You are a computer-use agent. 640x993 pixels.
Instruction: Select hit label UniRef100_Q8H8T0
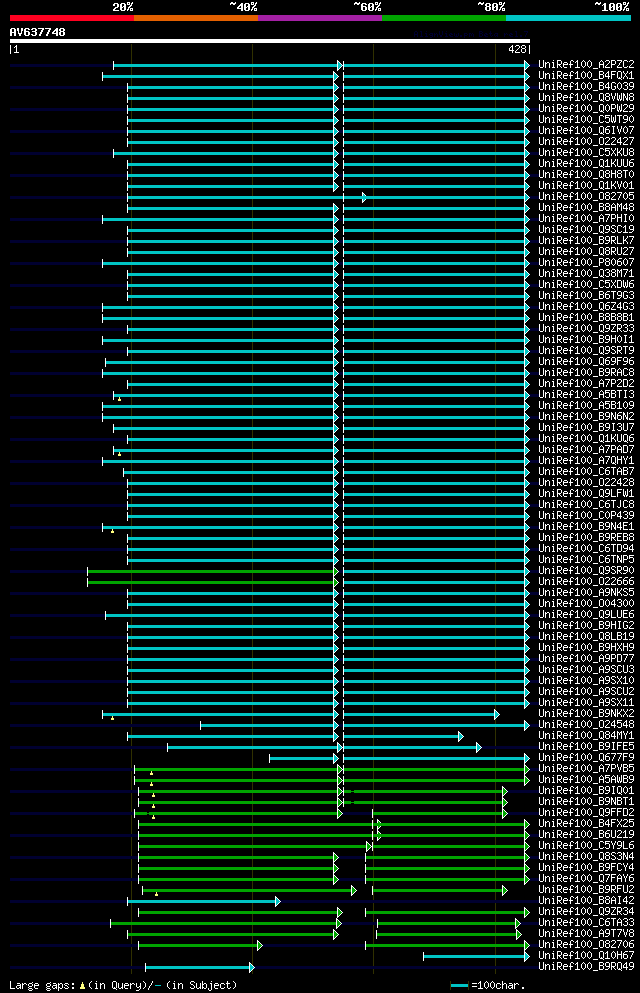pyautogui.click(x=586, y=175)
